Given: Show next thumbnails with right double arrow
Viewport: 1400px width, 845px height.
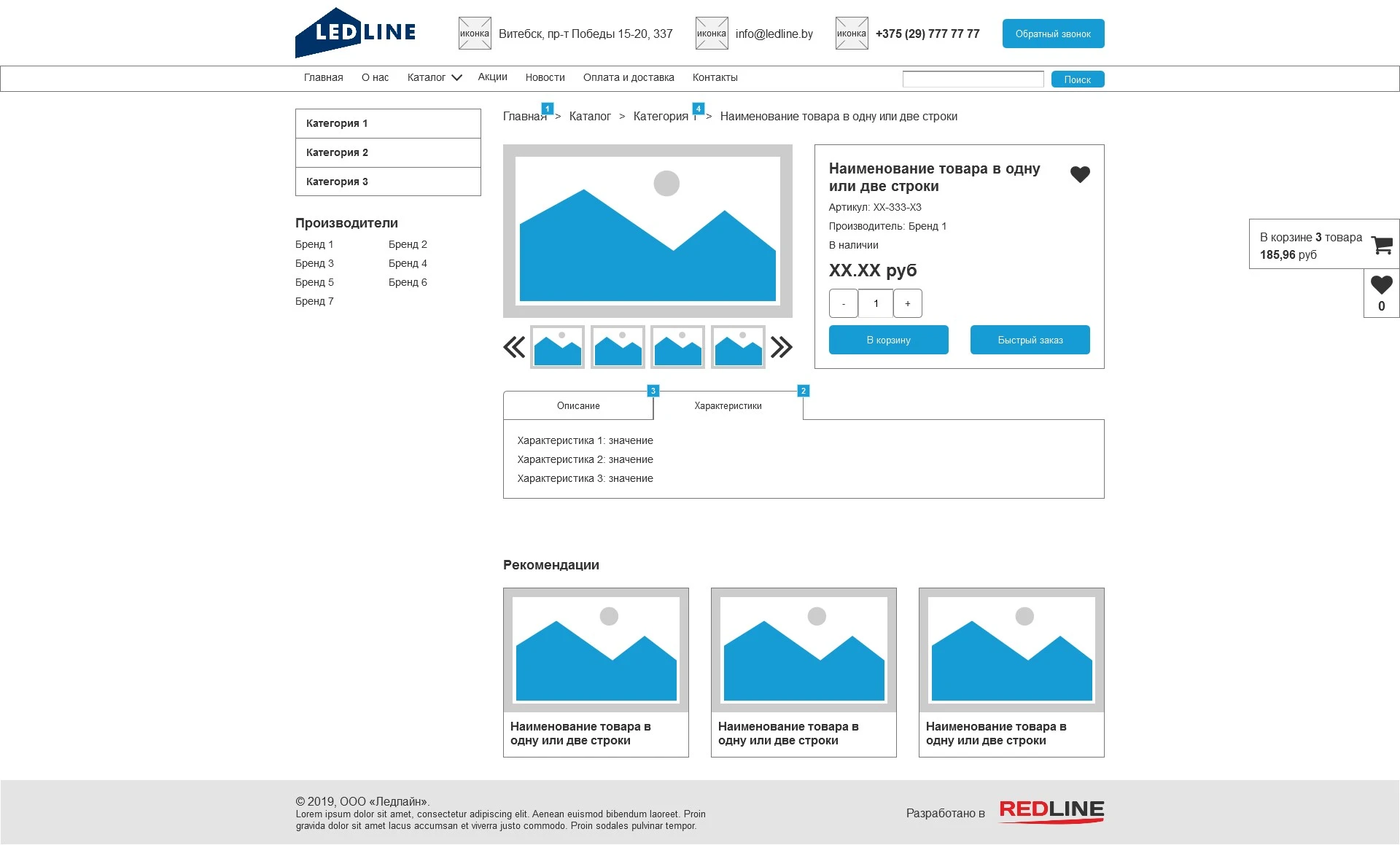Looking at the screenshot, I should point(781,347).
